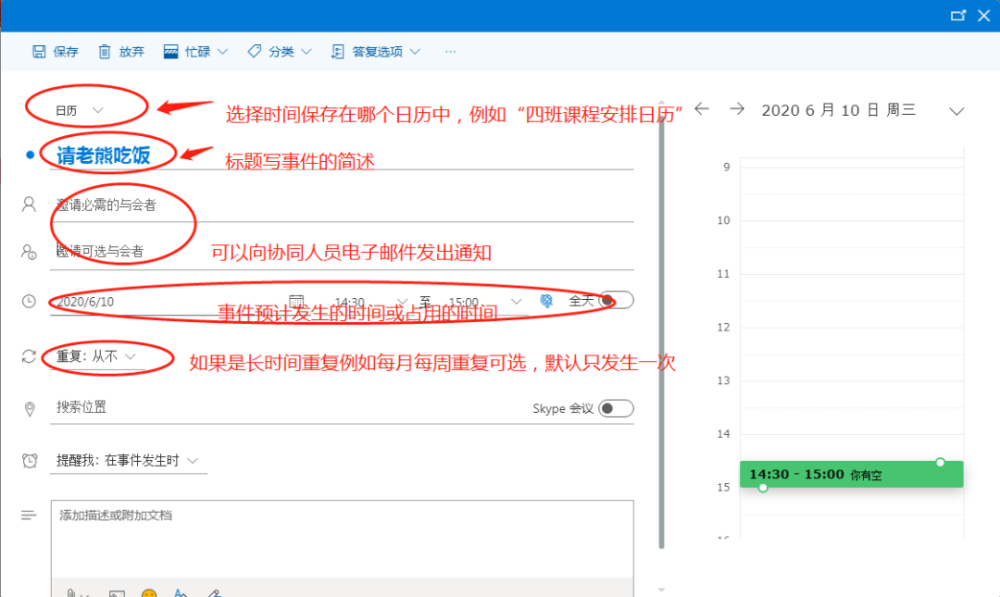The height and width of the screenshot is (597, 1000).
Task: Open the 分类 category dropdown
Action: [279, 52]
